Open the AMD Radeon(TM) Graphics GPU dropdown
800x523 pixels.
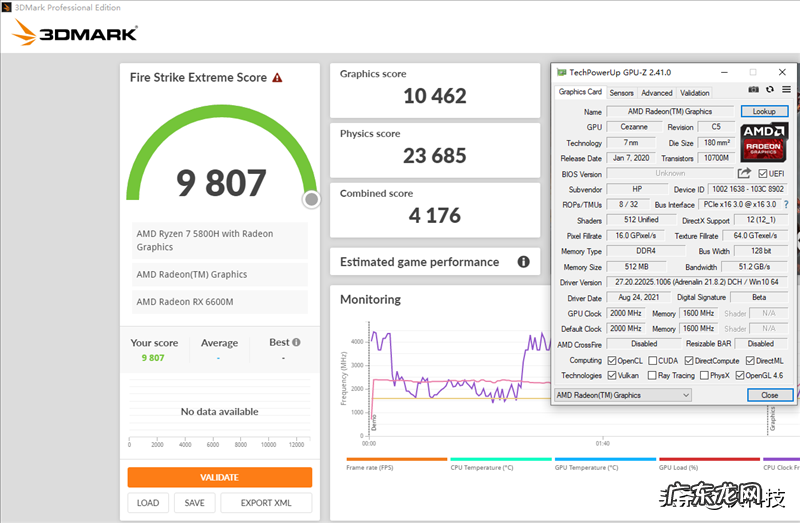(624, 395)
